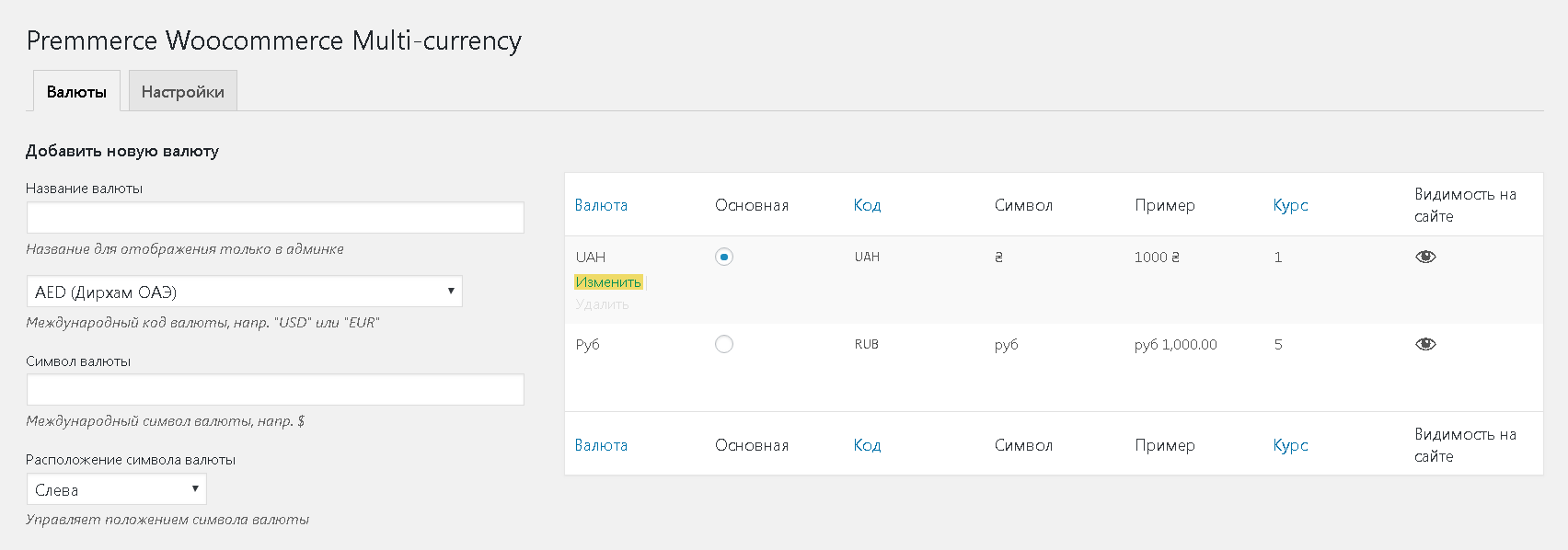Open the Настройки tab

pyautogui.click(x=183, y=91)
